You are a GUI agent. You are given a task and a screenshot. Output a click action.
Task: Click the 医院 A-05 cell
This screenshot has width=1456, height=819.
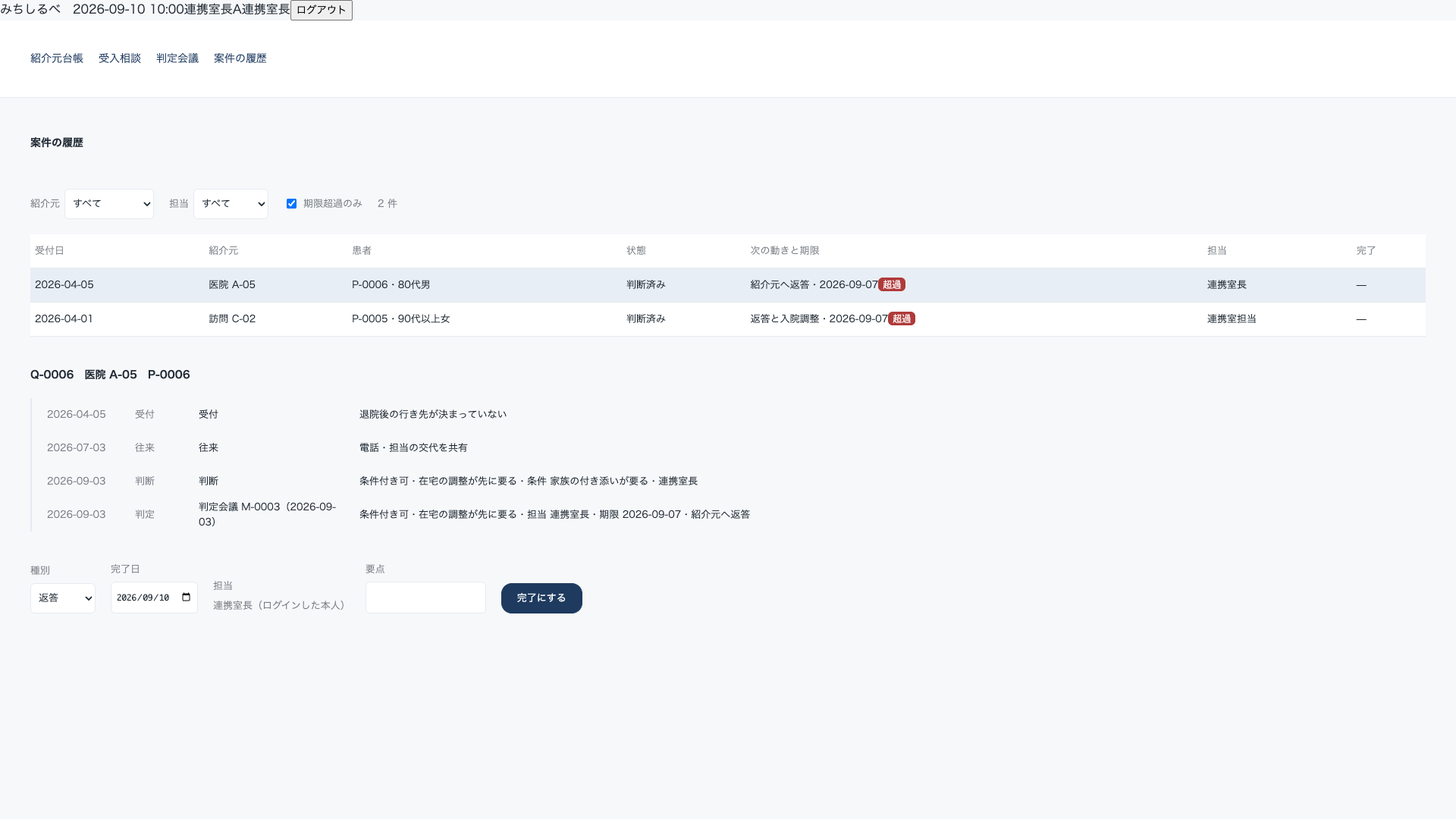tap(232, 285)
